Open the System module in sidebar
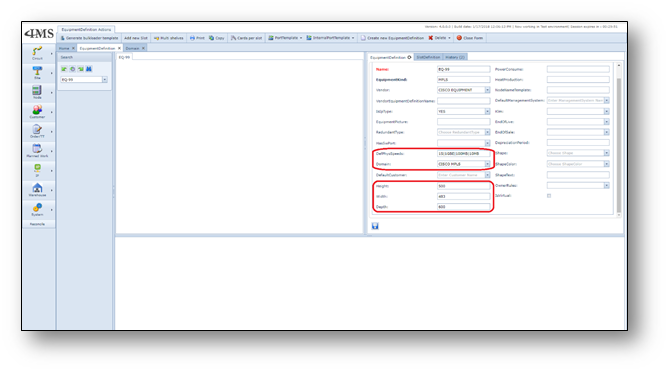 pos(37,209)
